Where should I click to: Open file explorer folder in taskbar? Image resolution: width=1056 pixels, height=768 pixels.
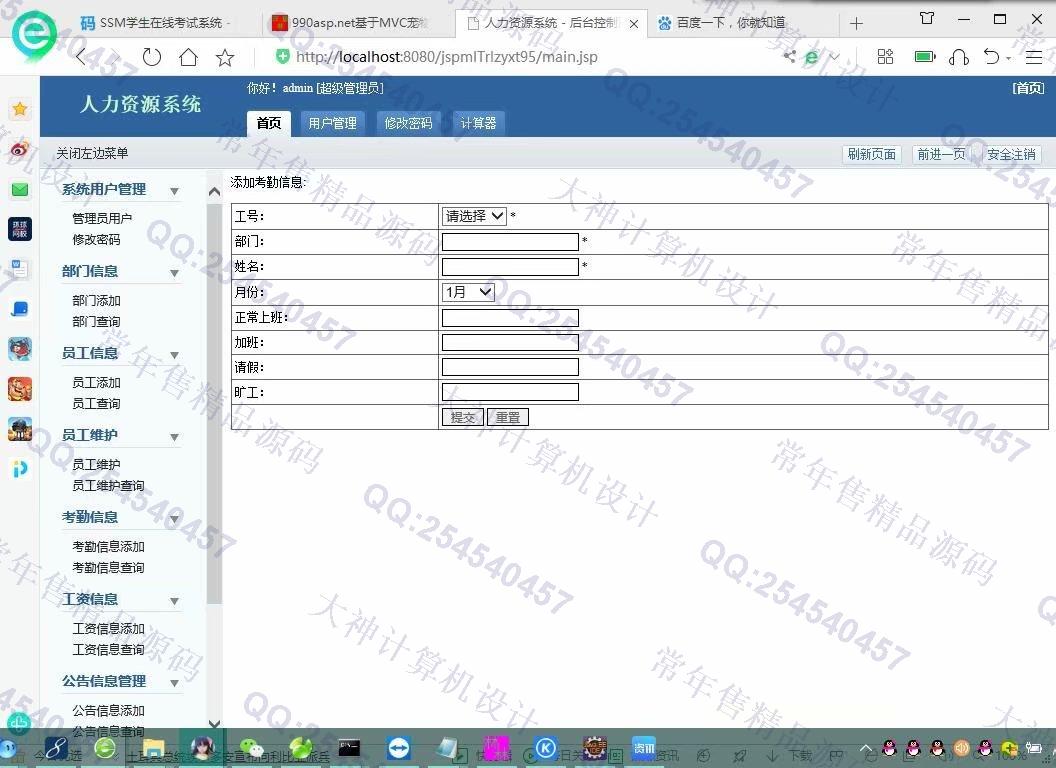point(153,749)
